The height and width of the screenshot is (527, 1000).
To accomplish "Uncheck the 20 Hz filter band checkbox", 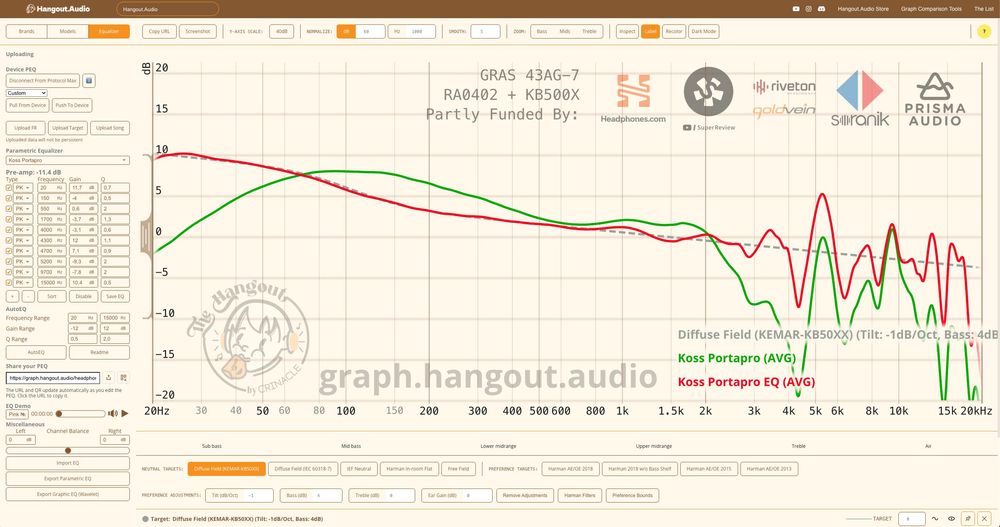I will coord(9,188).
